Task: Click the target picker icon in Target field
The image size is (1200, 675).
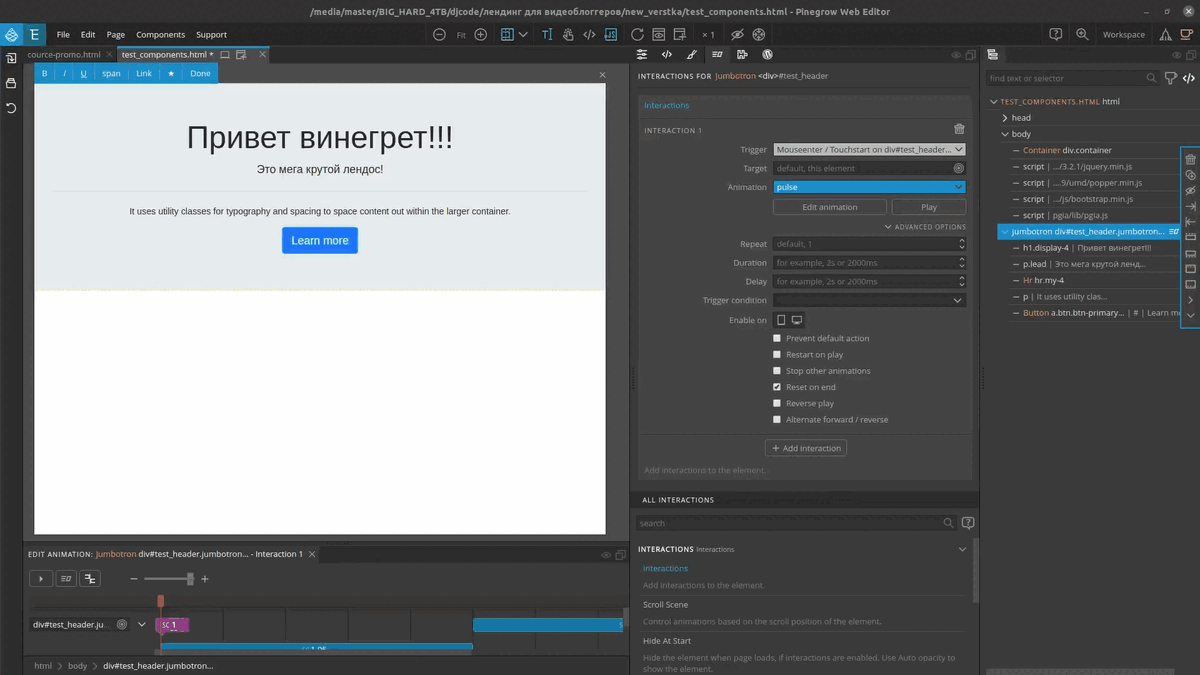Action: (x=959, y=168)
